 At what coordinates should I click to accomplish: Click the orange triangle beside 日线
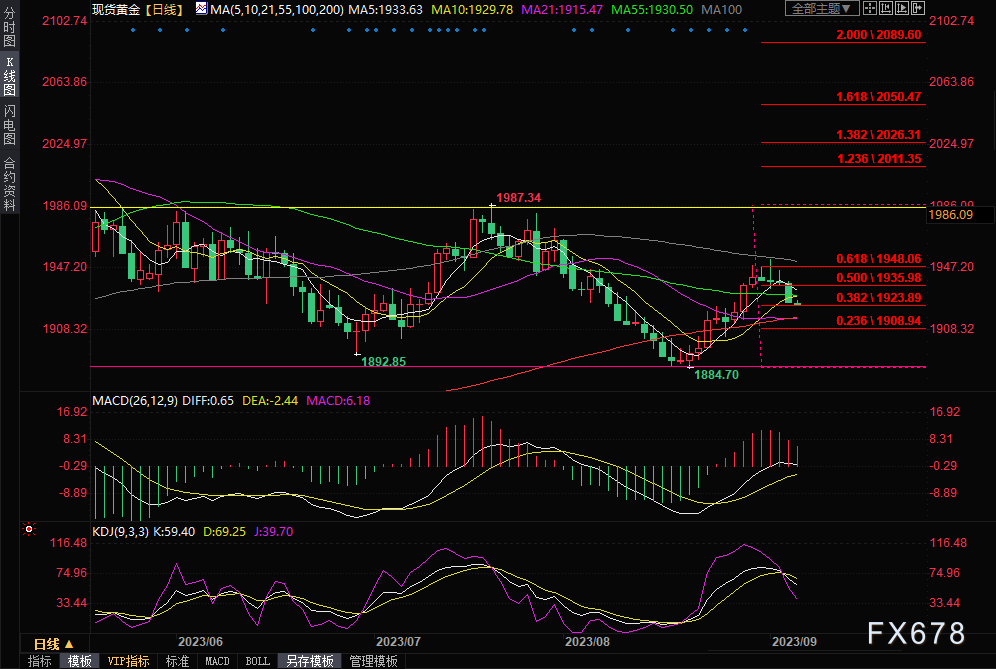pos(68,644)
